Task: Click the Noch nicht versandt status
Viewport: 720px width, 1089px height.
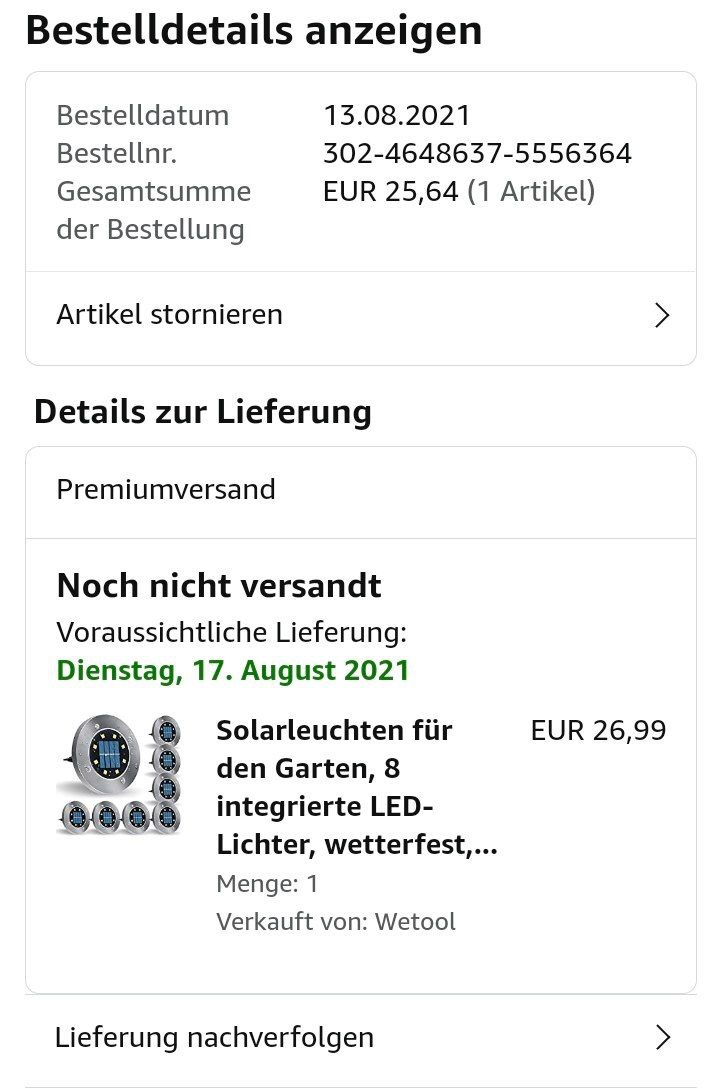Action: [x=219, y=585]
